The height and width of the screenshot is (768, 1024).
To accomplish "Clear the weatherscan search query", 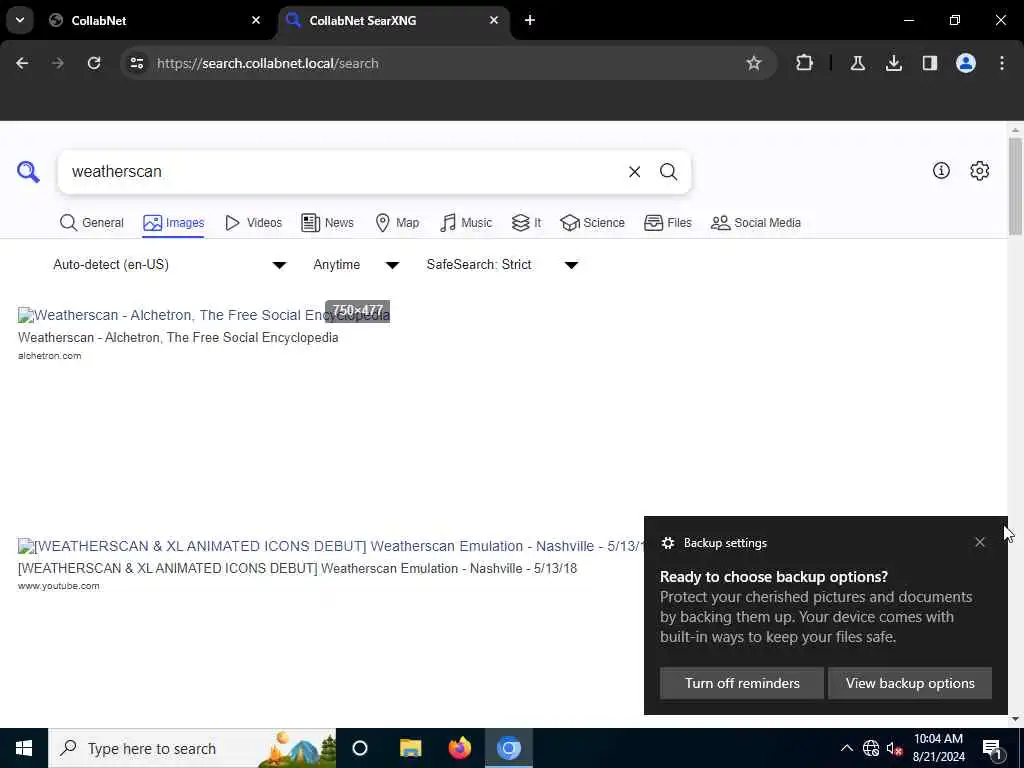I will (634, 172).
